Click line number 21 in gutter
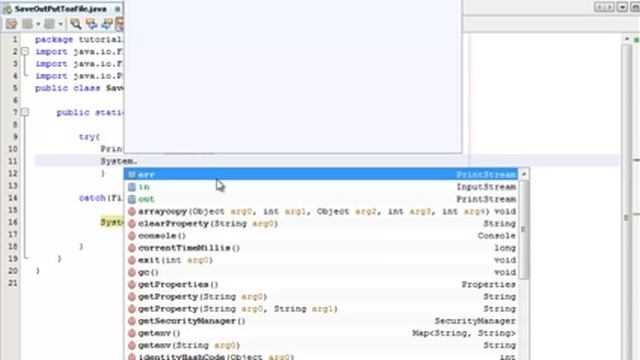This screenshot has height=360, width=640. coord(13,283)
